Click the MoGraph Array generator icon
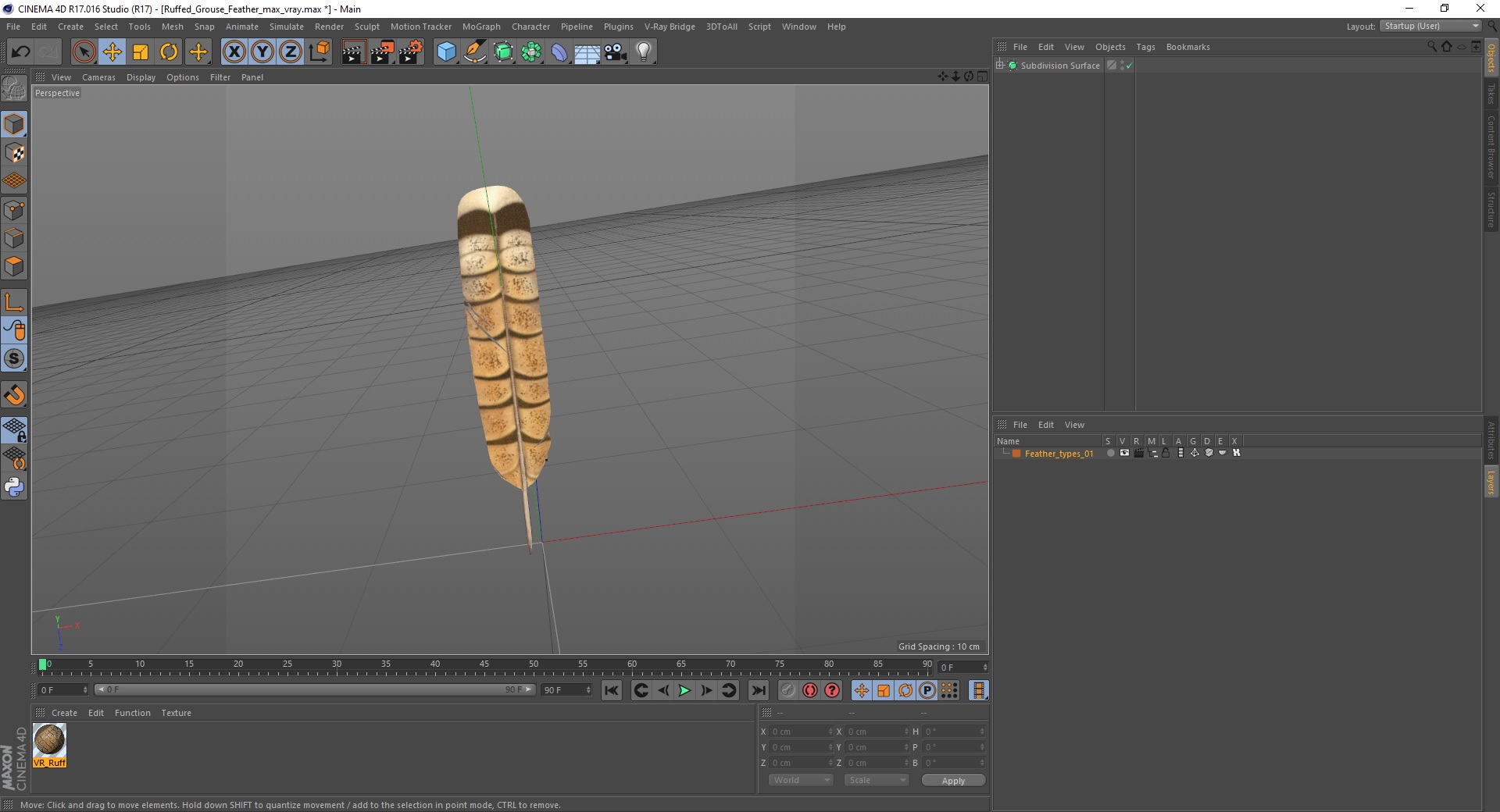Screen dimensions: 1500x812 point(531,52)
